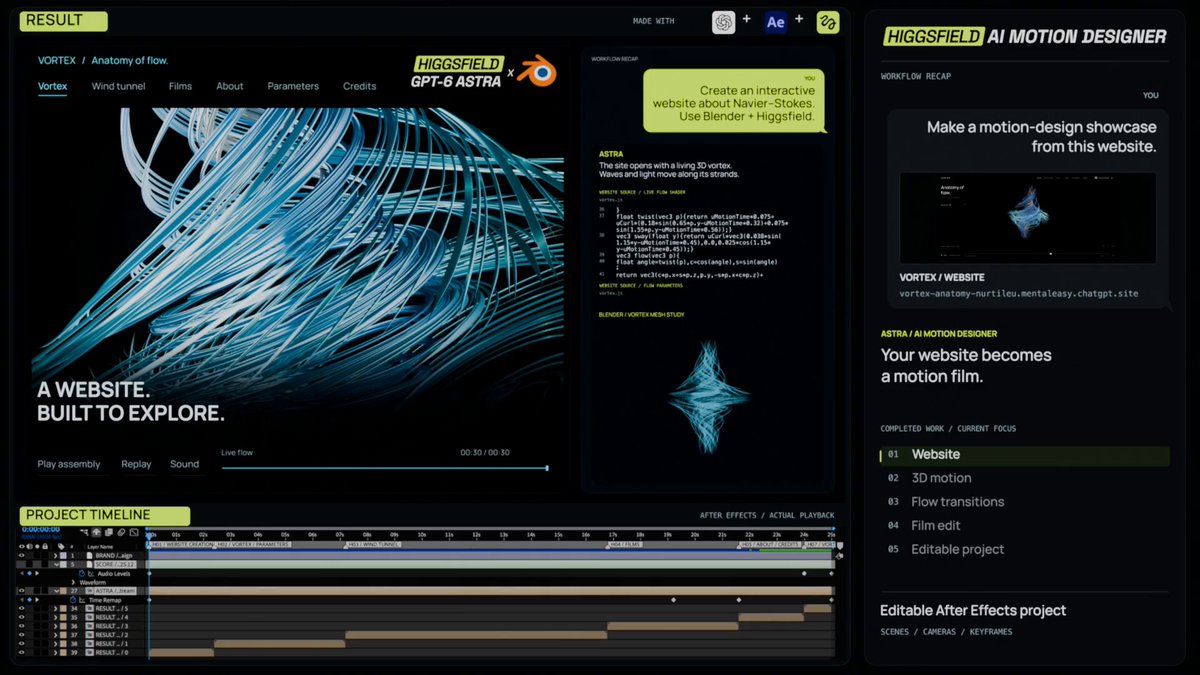The image size is (1200, 675).
Task: Open graph editor icon beside Audio Levels
Action: [90, 573]
